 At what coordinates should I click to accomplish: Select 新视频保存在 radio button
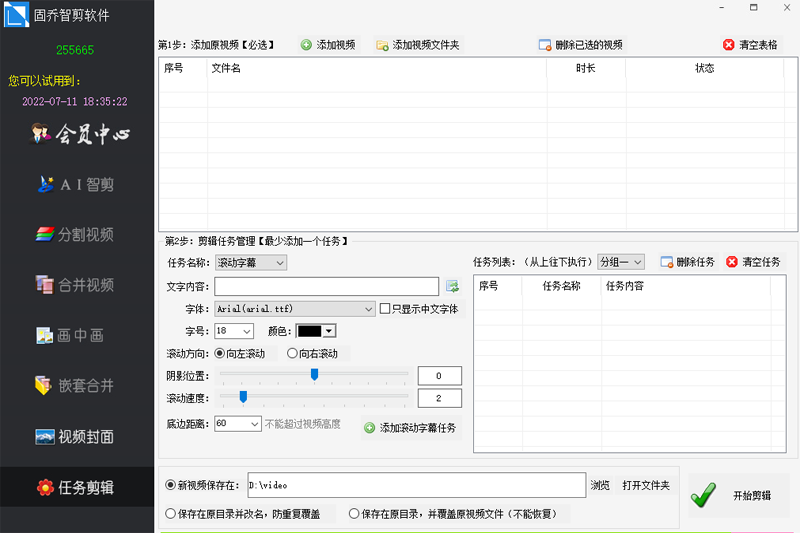[170, 485]
